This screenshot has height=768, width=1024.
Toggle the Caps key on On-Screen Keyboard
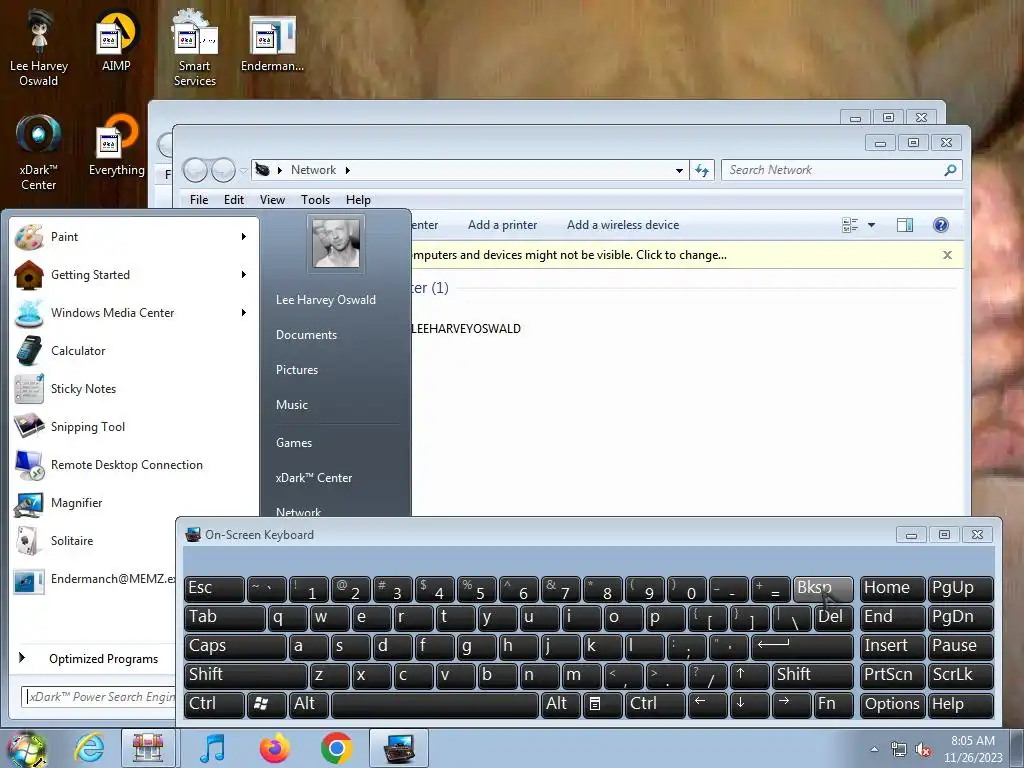(x=234, y=646)
